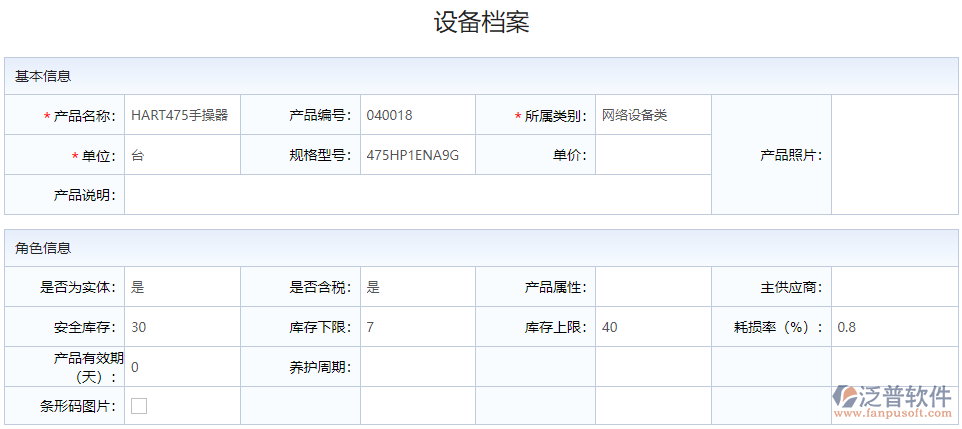Select the 耗损率 field showing 0.8

pos(894,327)
